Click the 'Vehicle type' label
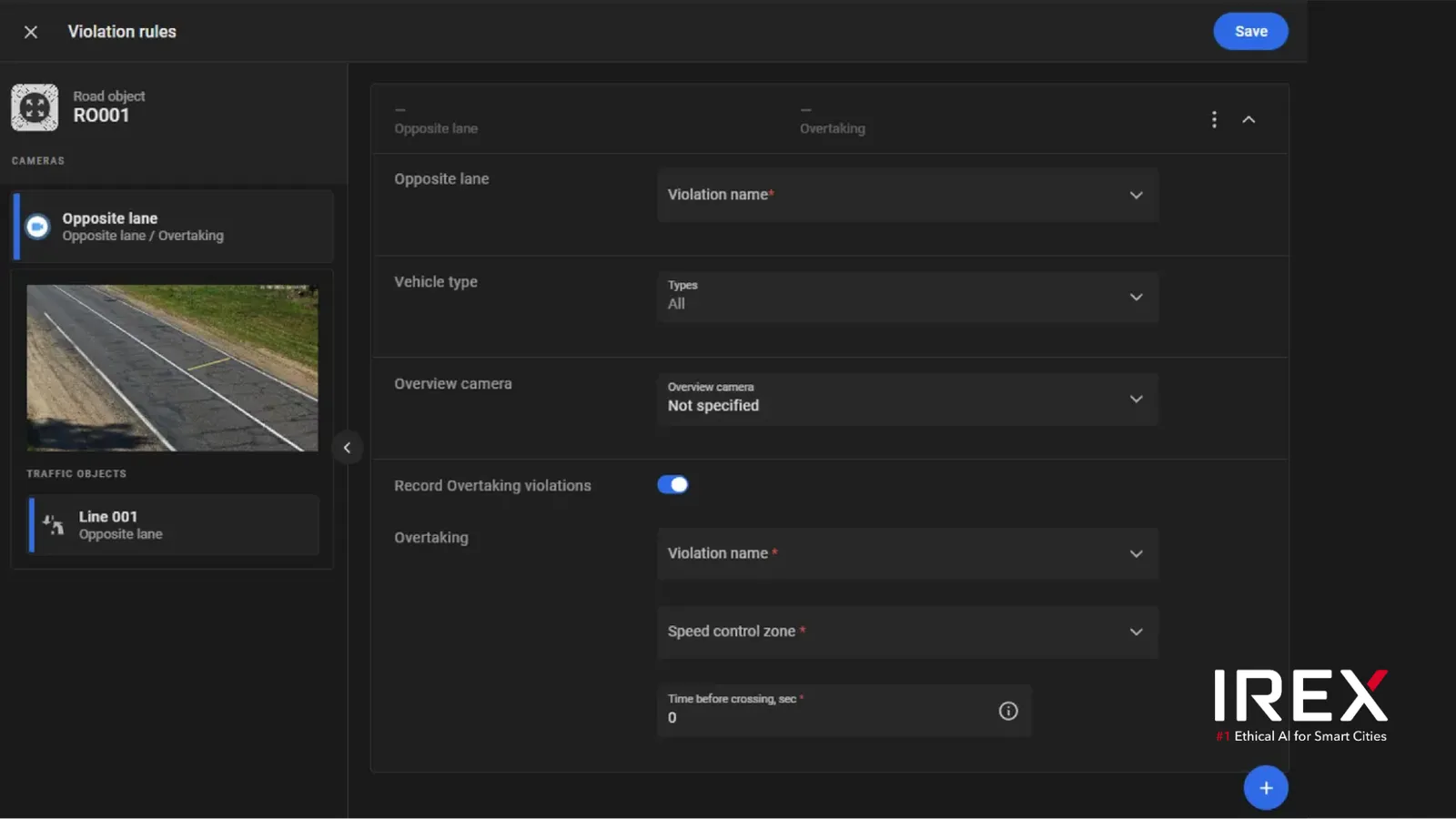1456x819 pixels. (436, 282)
